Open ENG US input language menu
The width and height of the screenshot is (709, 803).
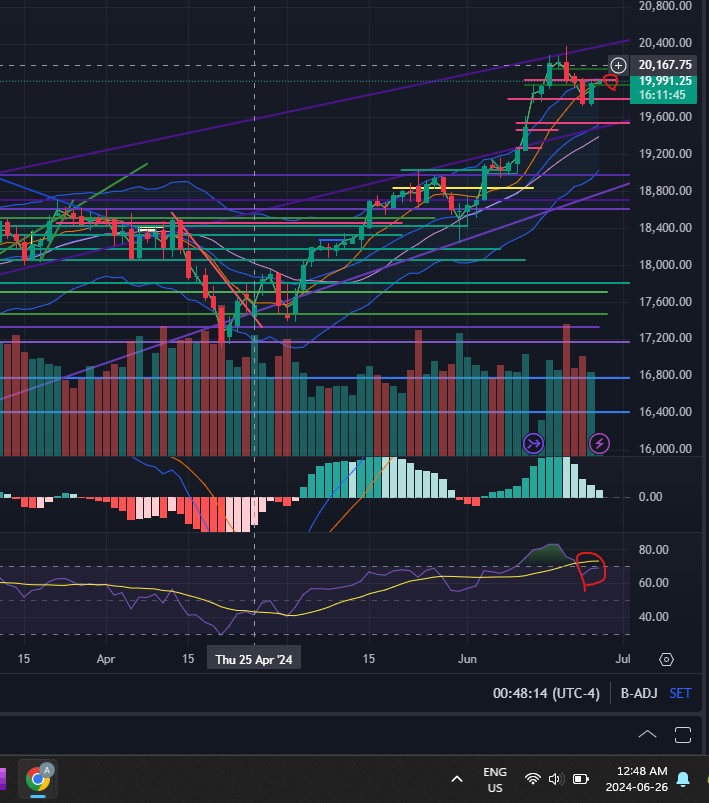tap(494, 778)
